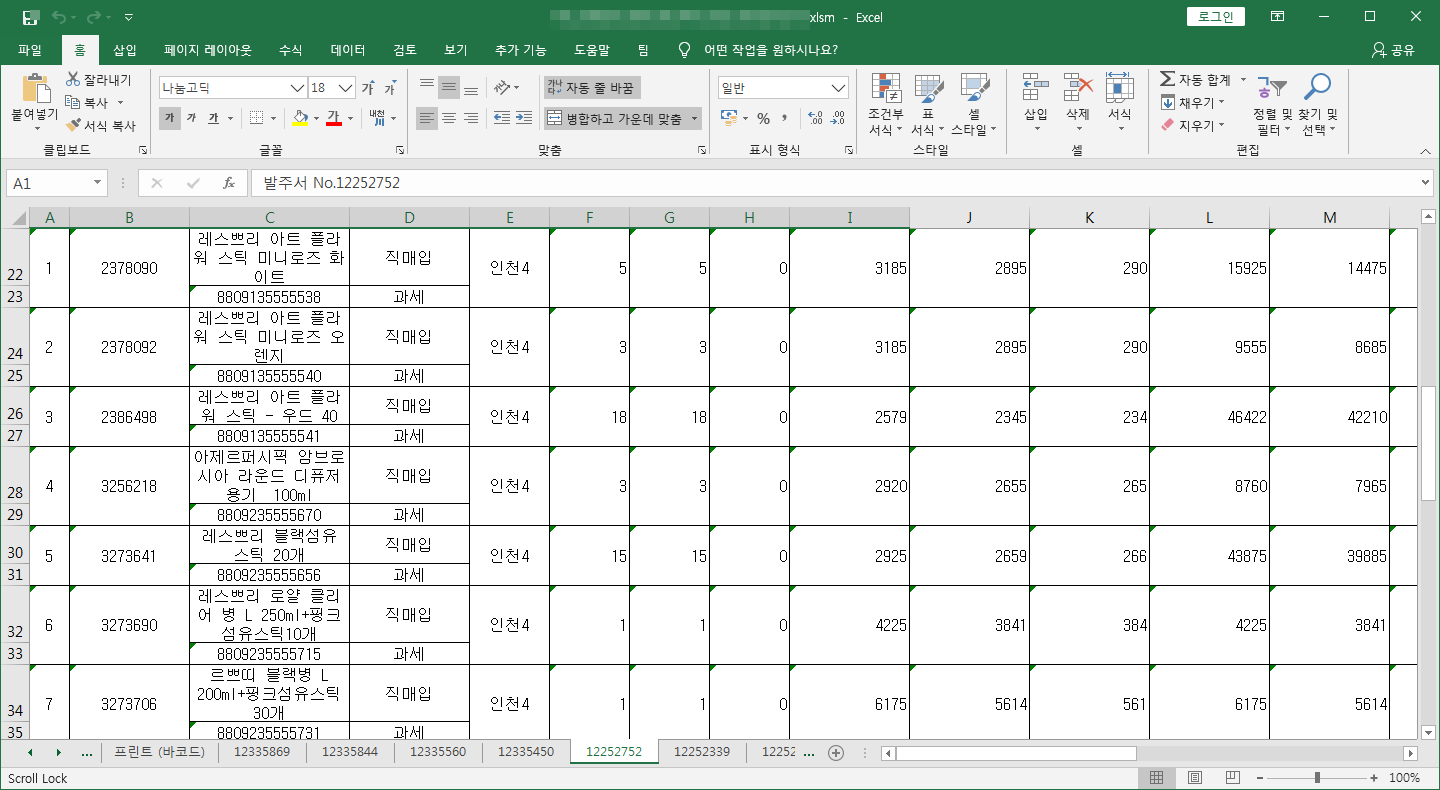Switch to sheet tab 12335869
The width and height of the screenshot is (1440, 790).
pos(262,752)
